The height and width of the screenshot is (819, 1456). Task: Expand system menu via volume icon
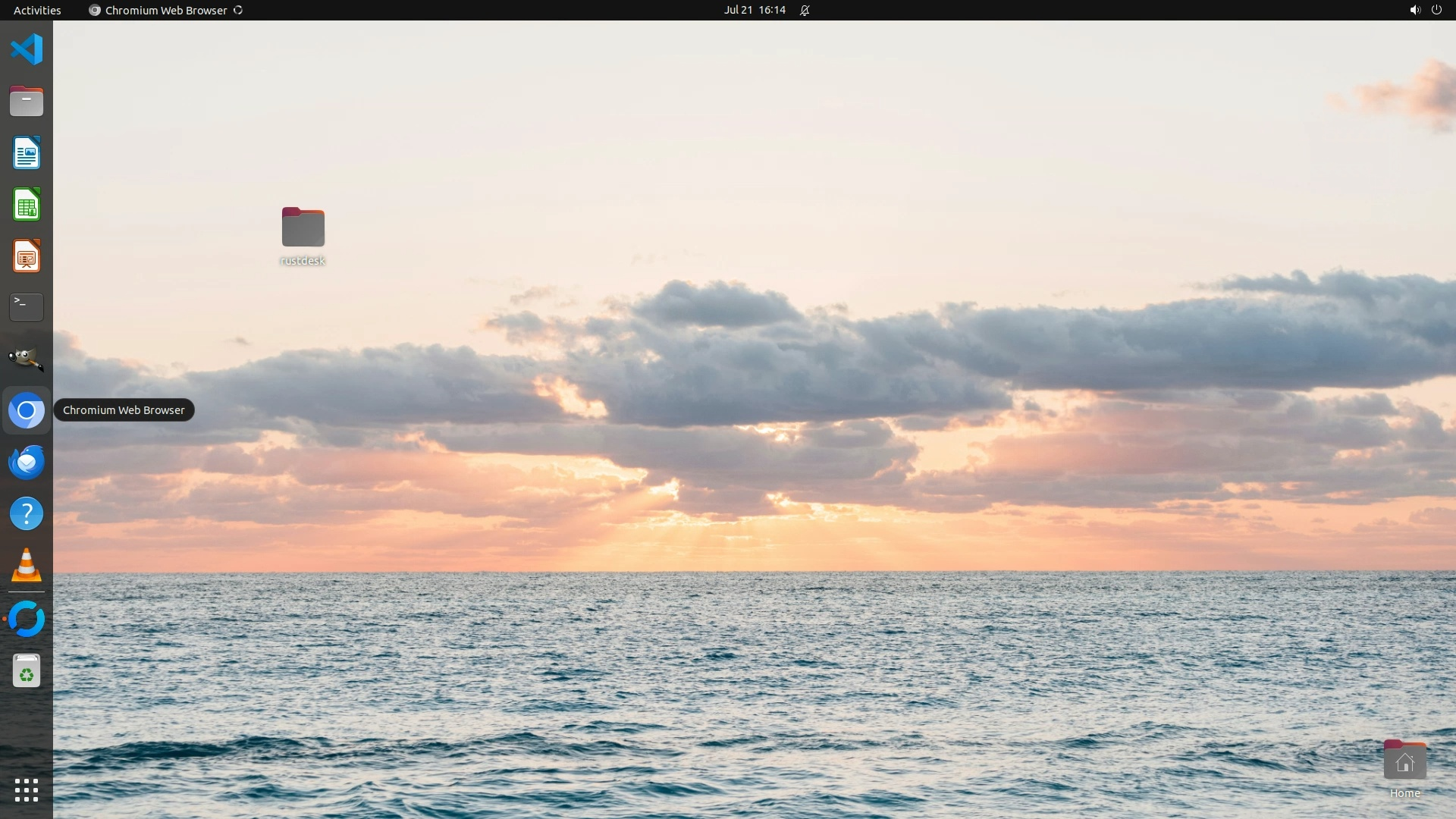1414,10
